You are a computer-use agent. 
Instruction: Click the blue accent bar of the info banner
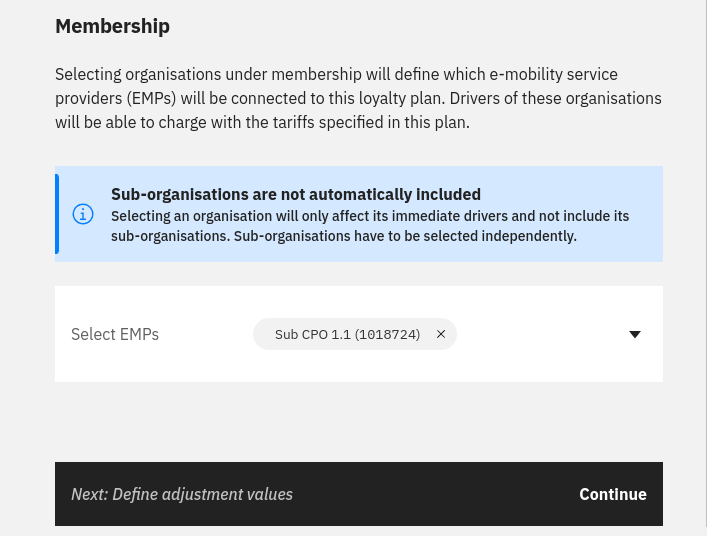click(57, 214)
